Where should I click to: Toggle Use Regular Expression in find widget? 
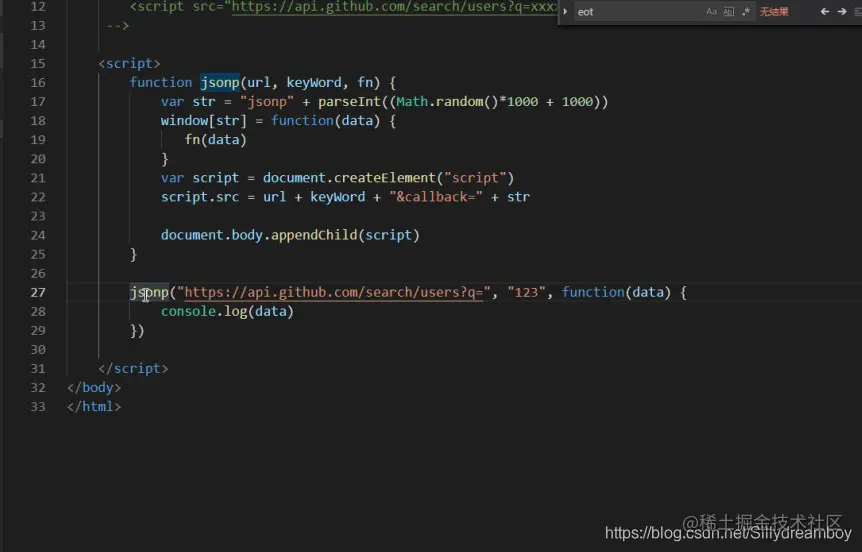click(745, 12)
